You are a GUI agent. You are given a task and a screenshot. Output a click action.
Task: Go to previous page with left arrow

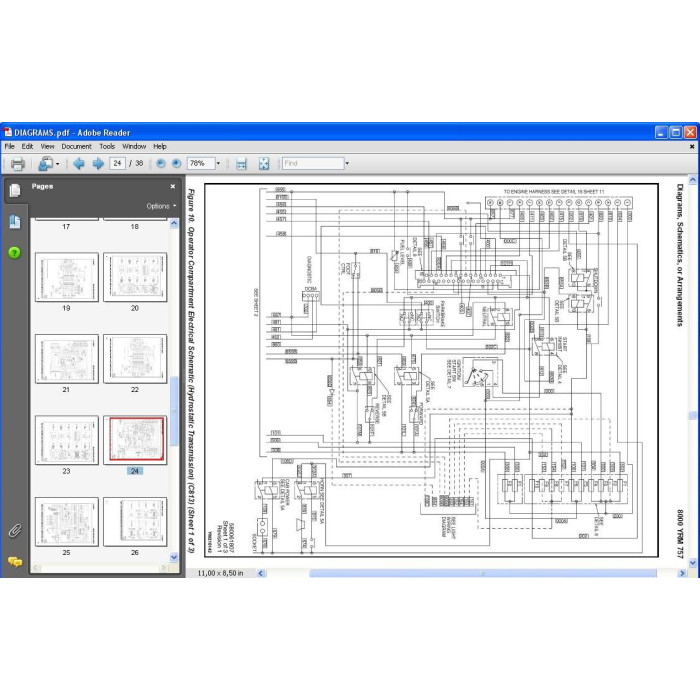[x=79, y=164]
